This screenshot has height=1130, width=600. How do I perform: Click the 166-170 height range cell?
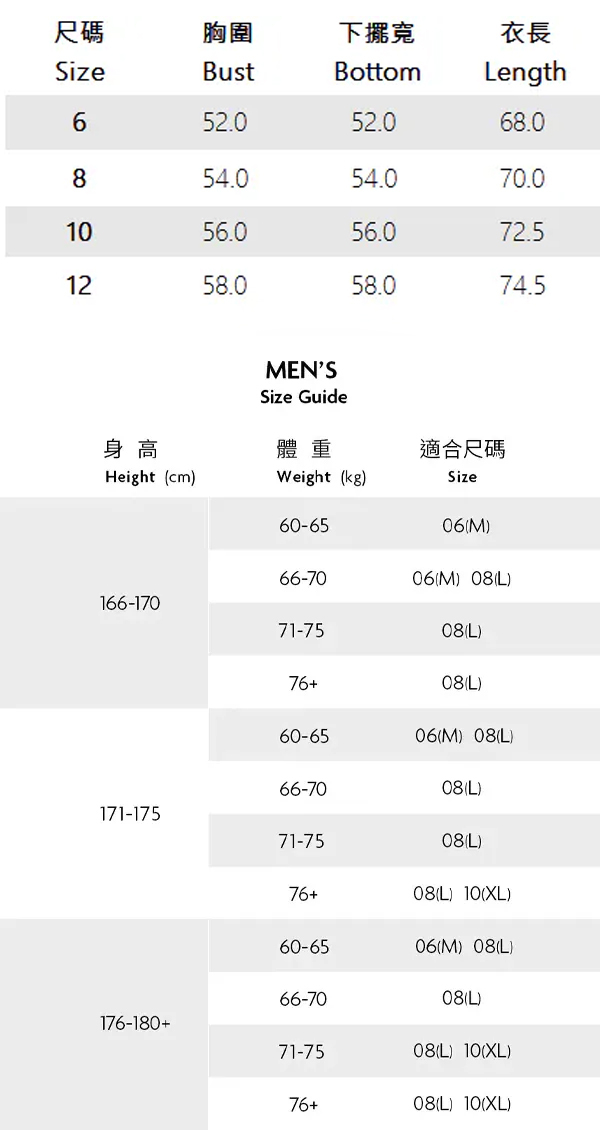coord(130,604)
